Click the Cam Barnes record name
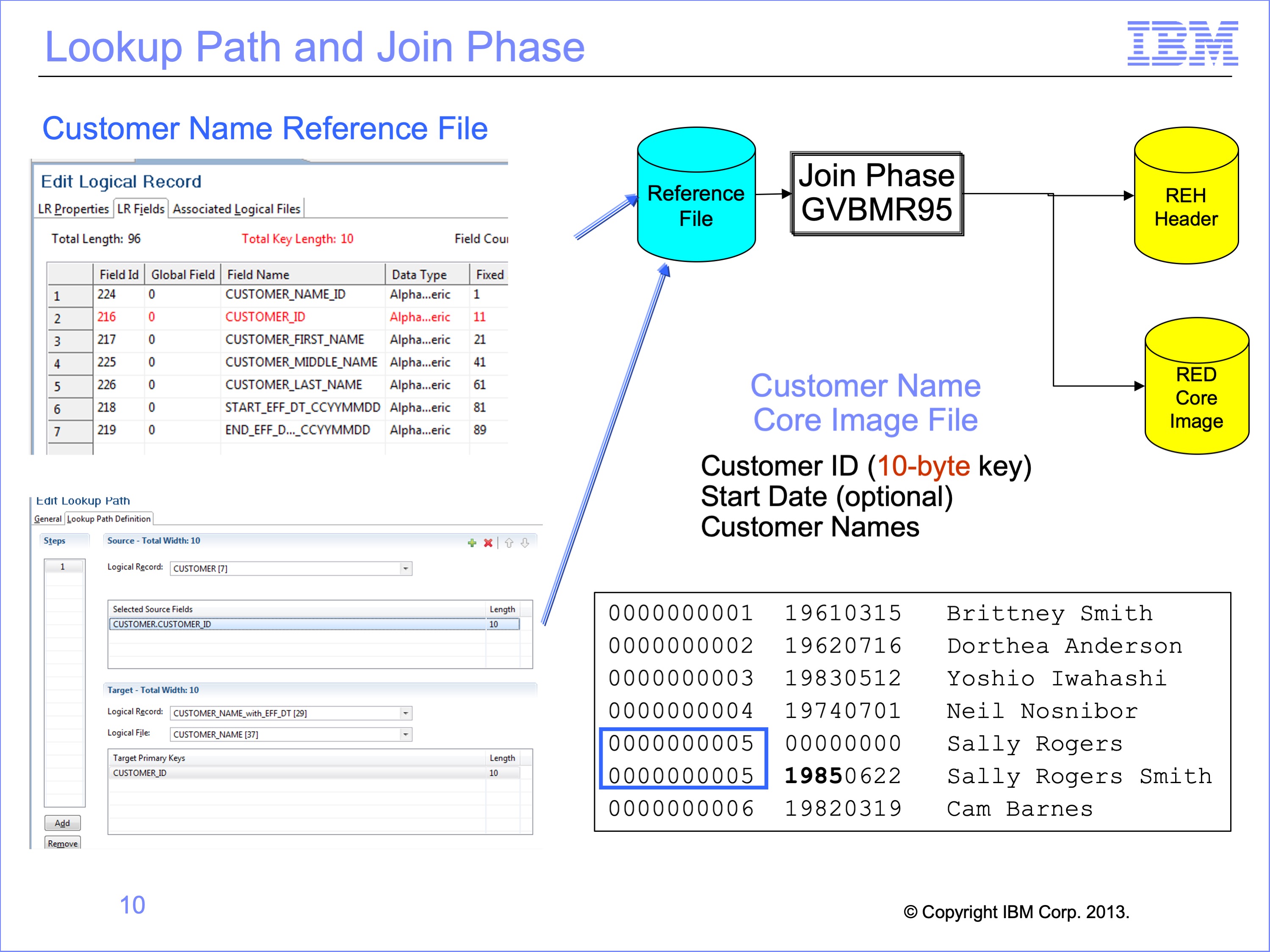The width and height of the screenshot is (1270, 952). point(1020,809)
